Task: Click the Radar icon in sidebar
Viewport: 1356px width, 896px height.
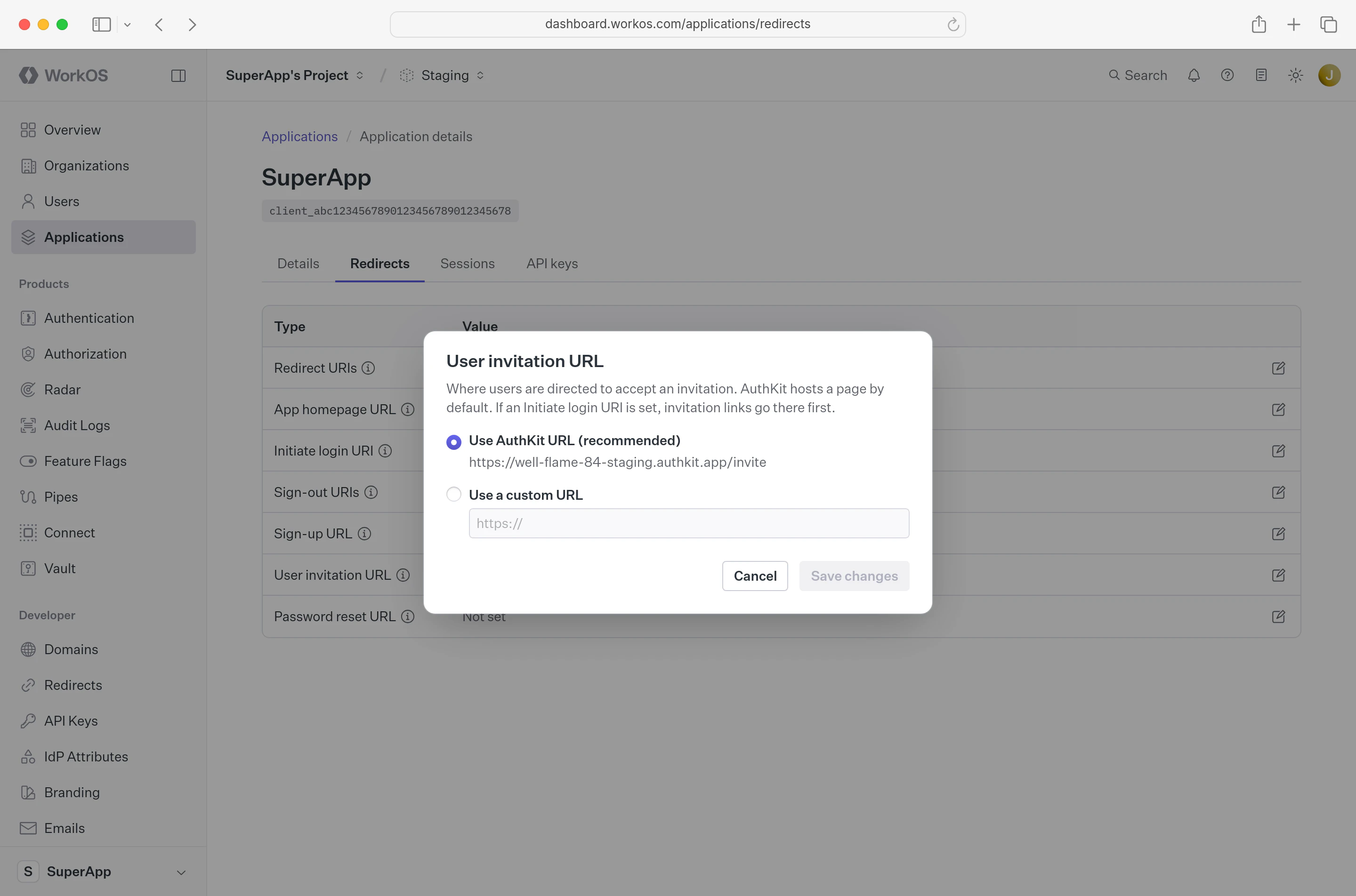Action: click(x=28, y=390)
